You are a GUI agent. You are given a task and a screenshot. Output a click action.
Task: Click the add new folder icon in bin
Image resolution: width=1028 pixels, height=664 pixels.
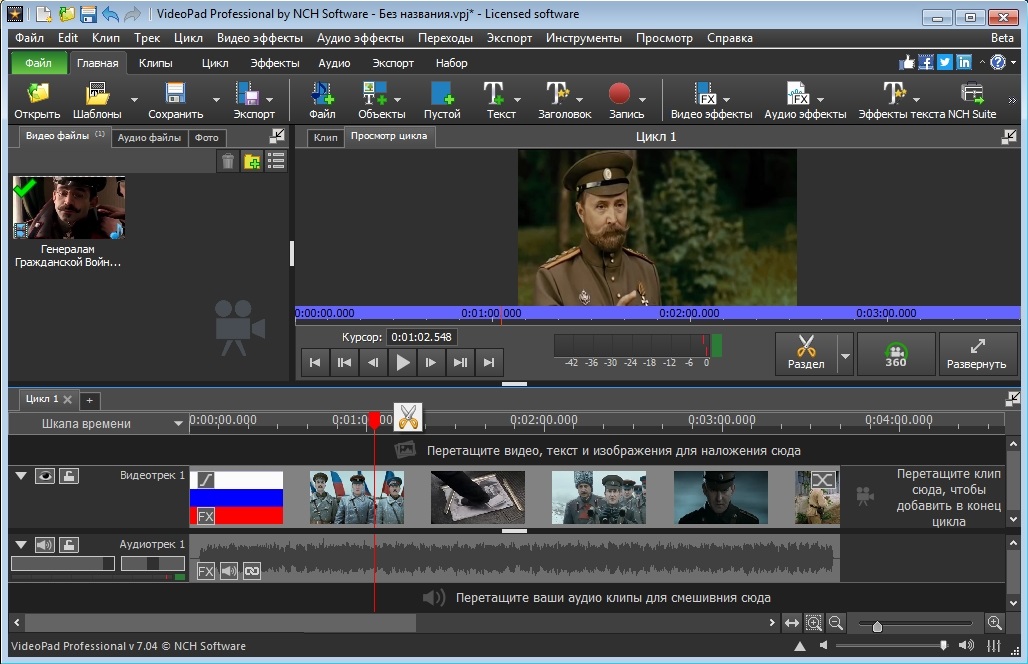point(252,161)
